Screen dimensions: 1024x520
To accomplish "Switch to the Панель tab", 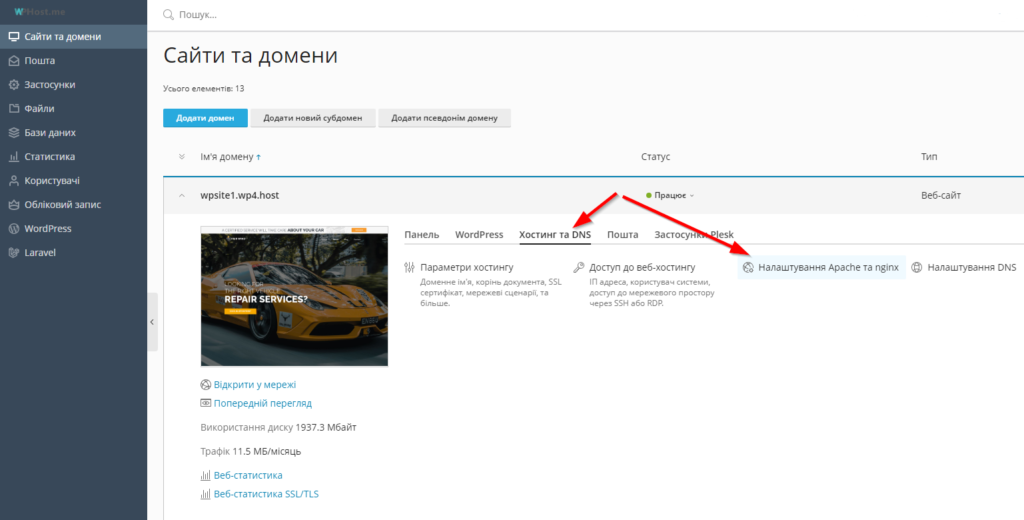I will point(422,235).
